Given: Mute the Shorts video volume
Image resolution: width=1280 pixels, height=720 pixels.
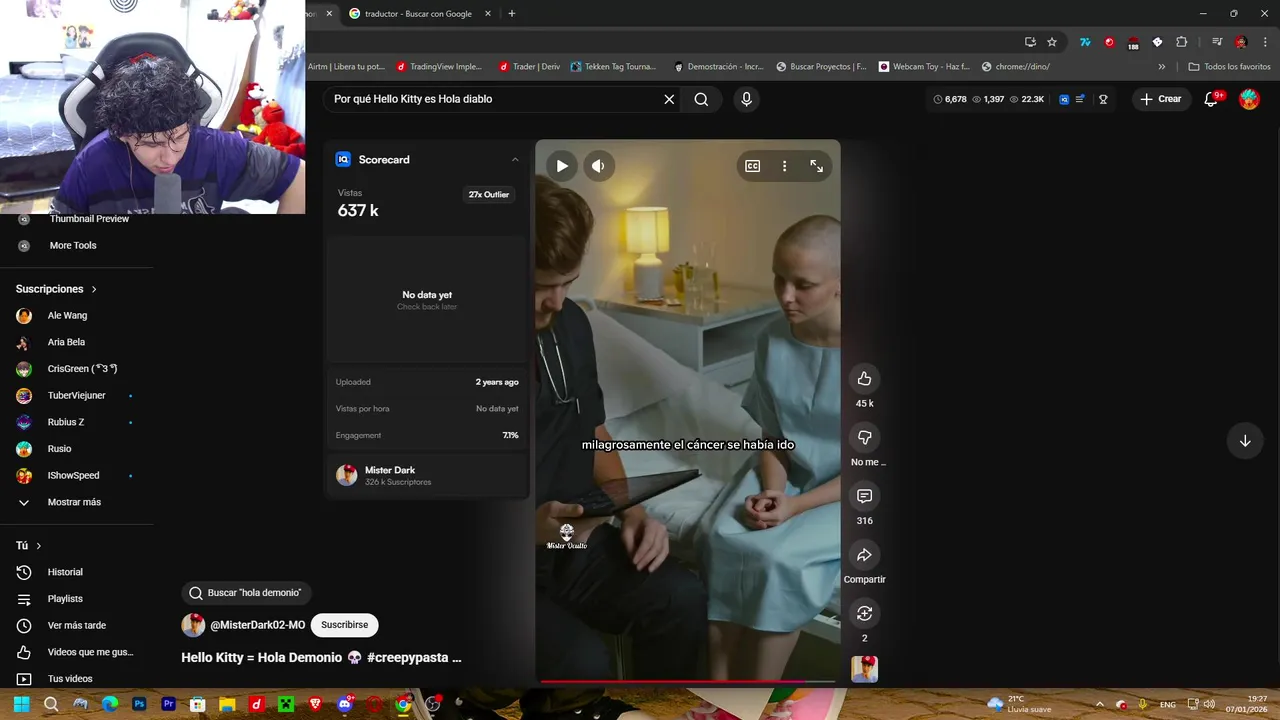Looking at the screenshot, I should click(x=598, y=166).
